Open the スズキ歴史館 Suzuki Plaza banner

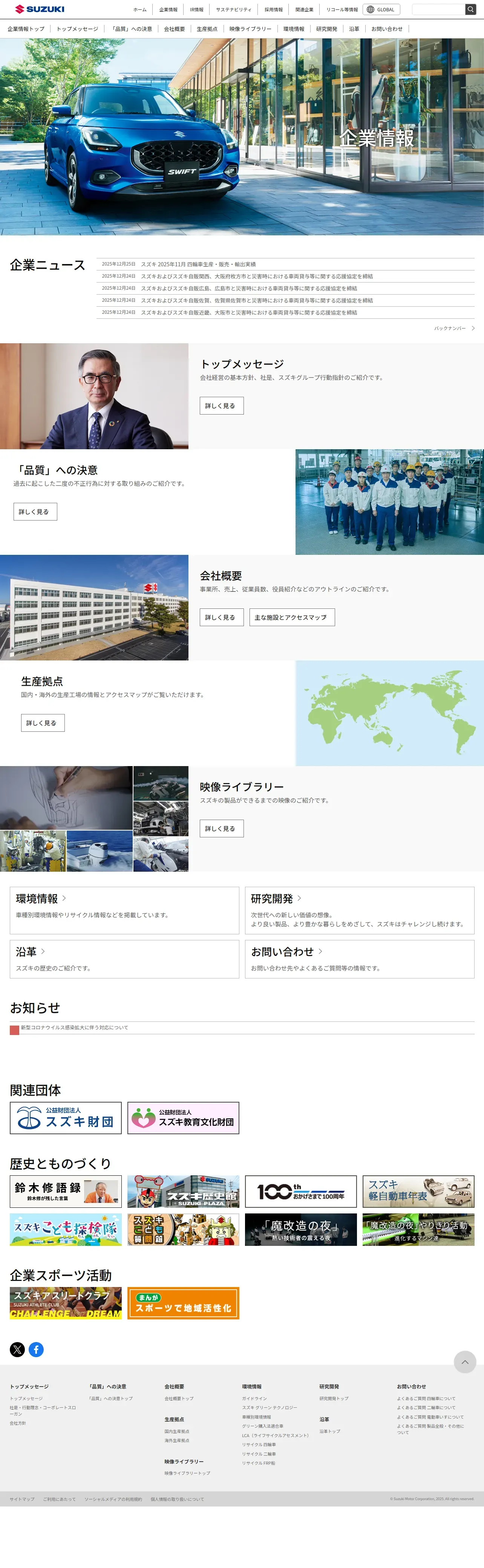183,1191
